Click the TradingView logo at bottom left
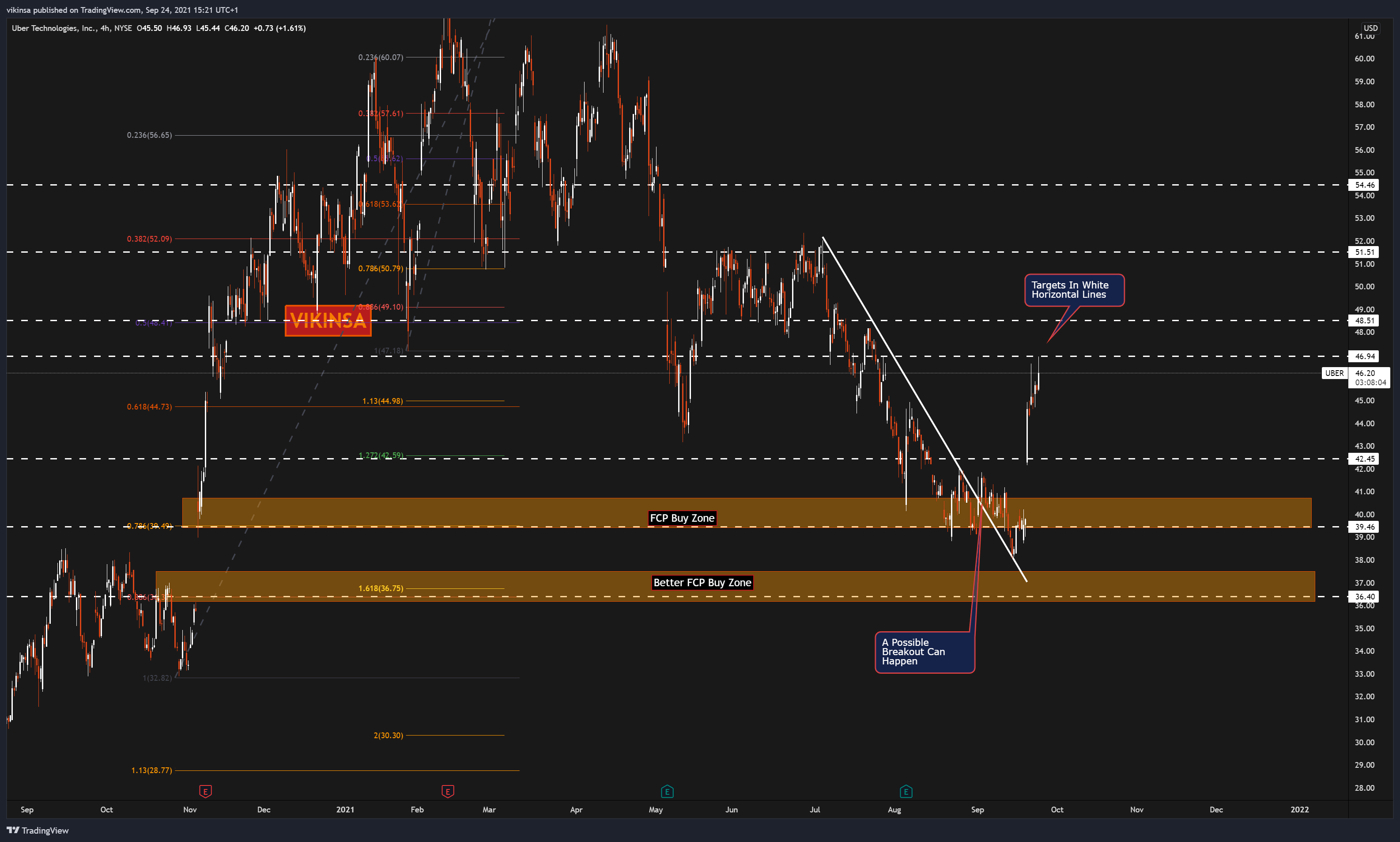 pyautogui.click(x=38, y=830)
